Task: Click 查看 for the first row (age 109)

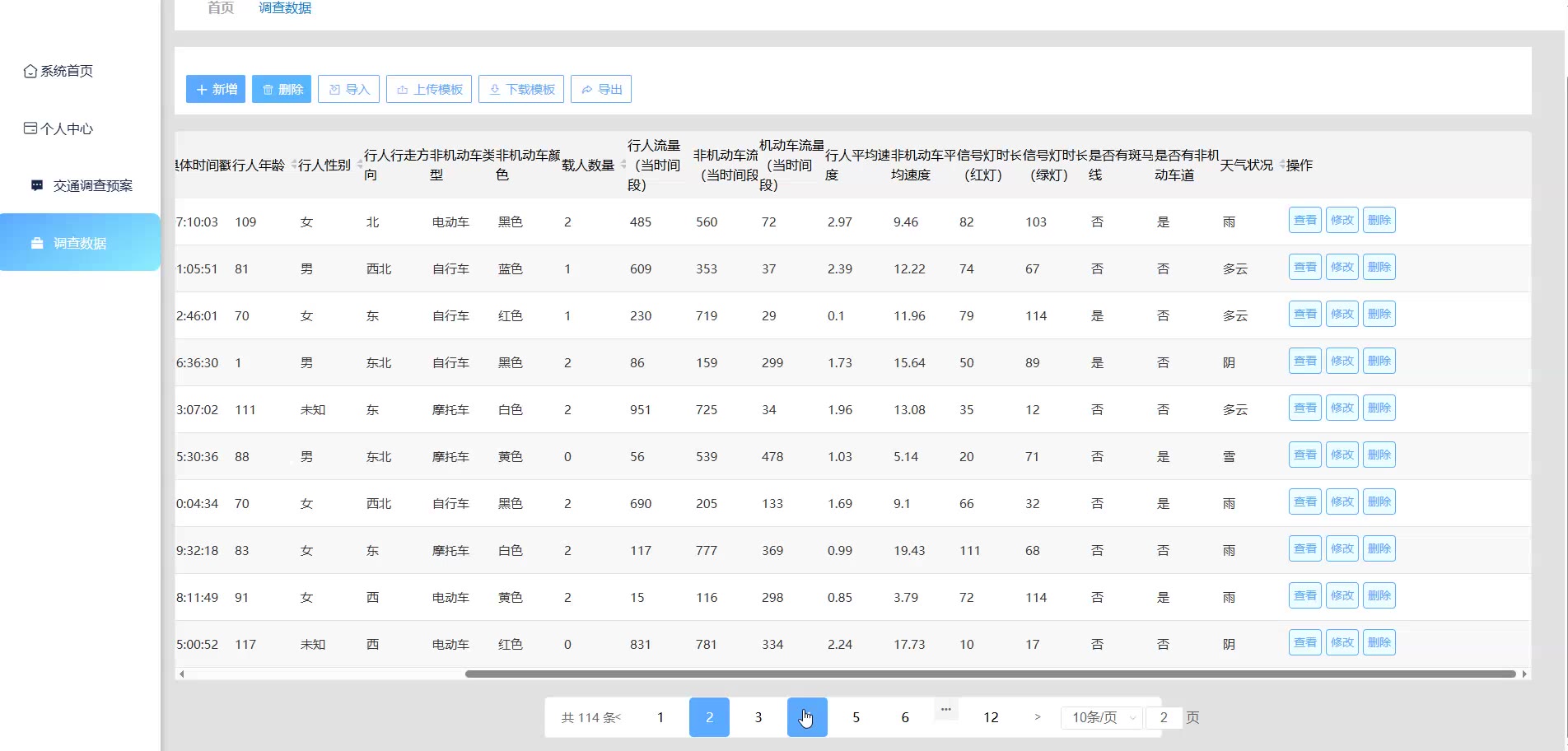Action: tap(1304, 220)
